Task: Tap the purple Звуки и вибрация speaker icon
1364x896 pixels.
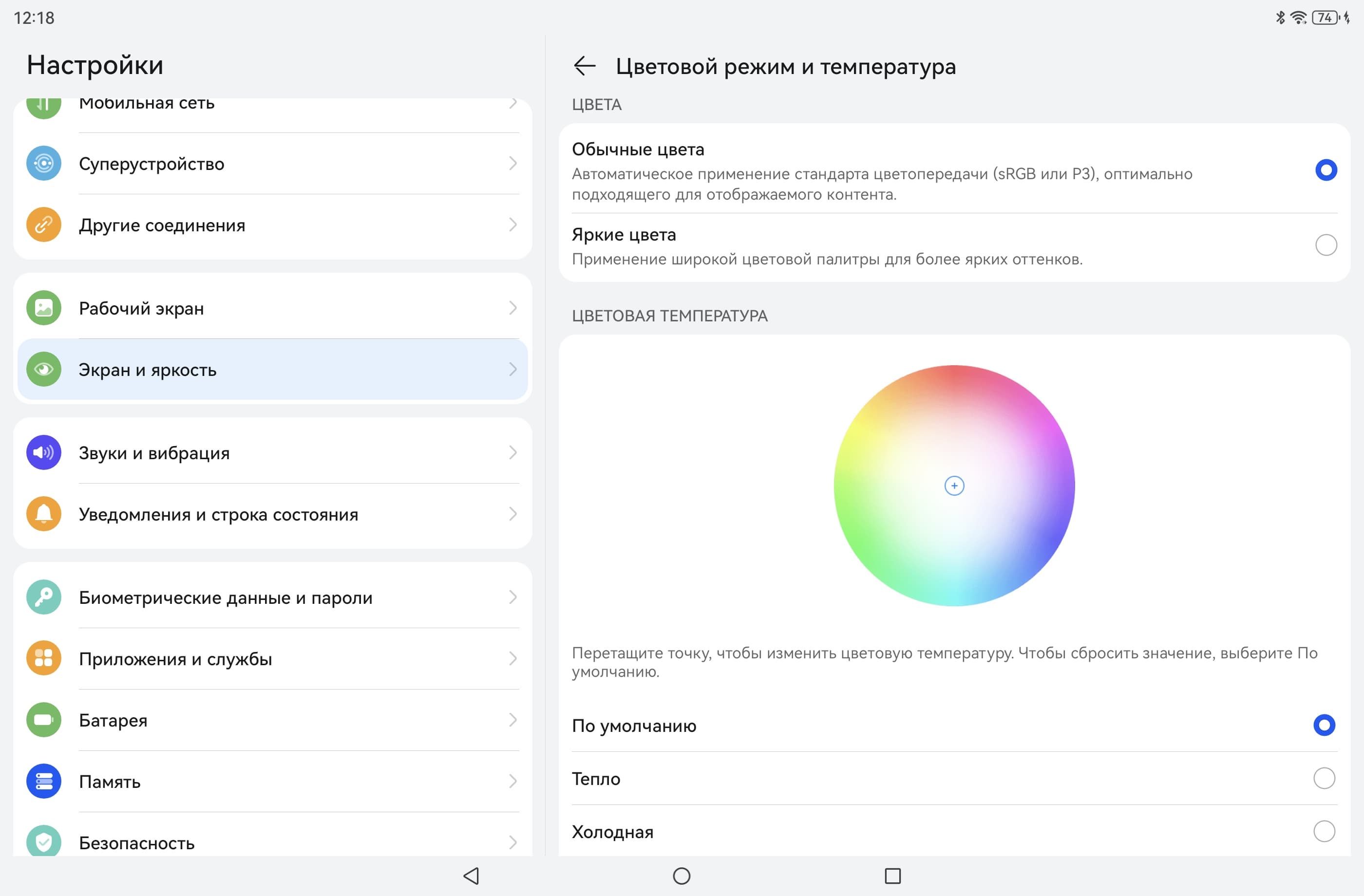Action: (x=43, y=452)
